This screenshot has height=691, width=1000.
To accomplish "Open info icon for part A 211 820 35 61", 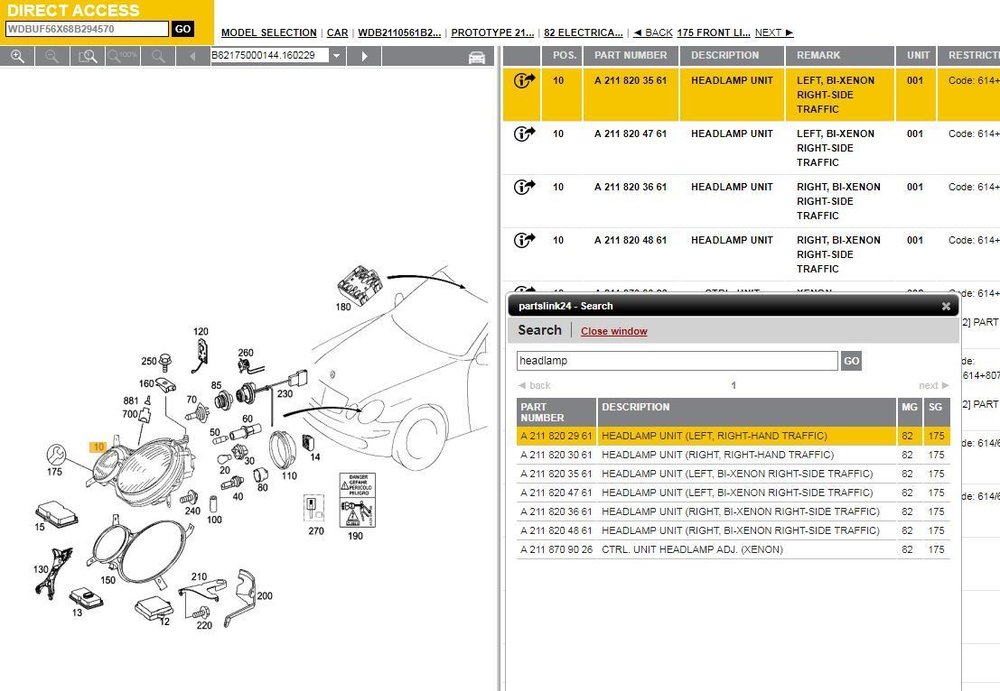I will [524, 80].
